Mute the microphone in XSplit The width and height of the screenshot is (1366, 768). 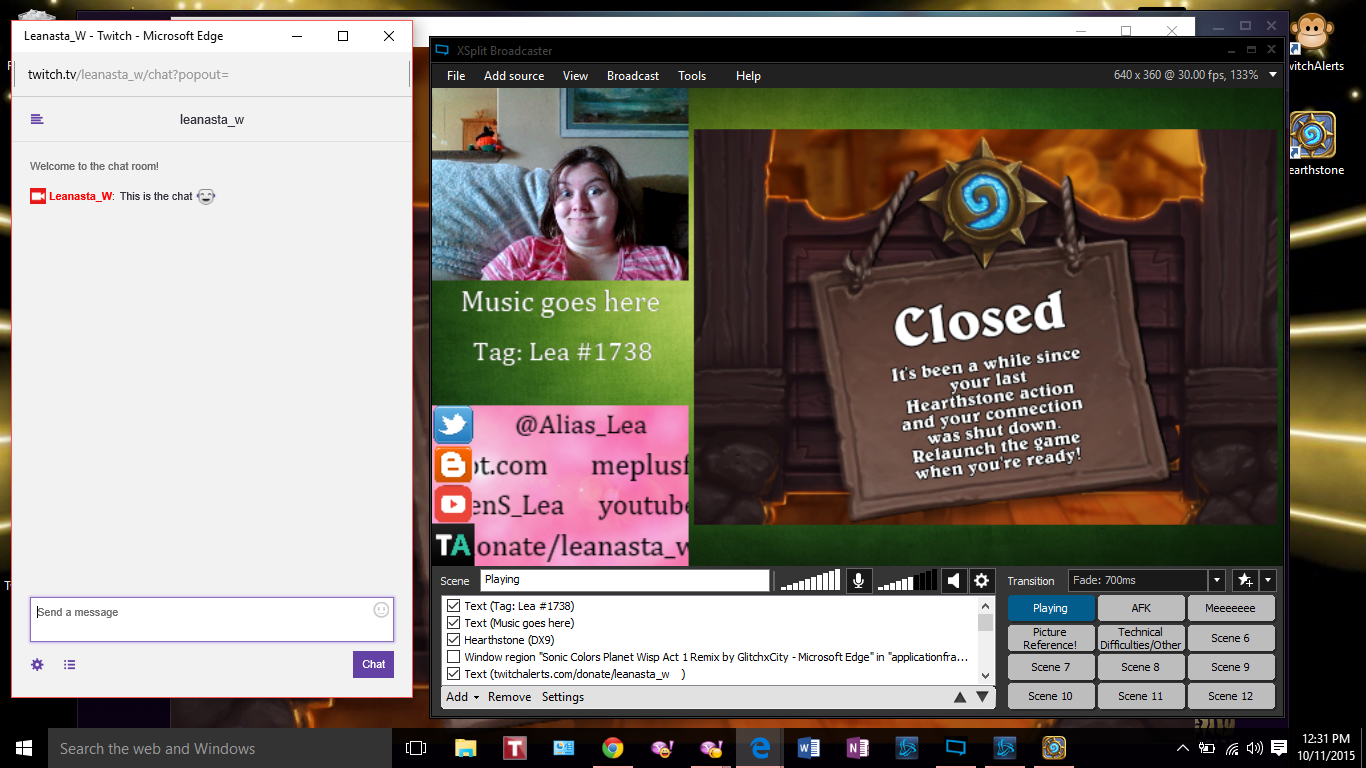click(x=859, y=580)
